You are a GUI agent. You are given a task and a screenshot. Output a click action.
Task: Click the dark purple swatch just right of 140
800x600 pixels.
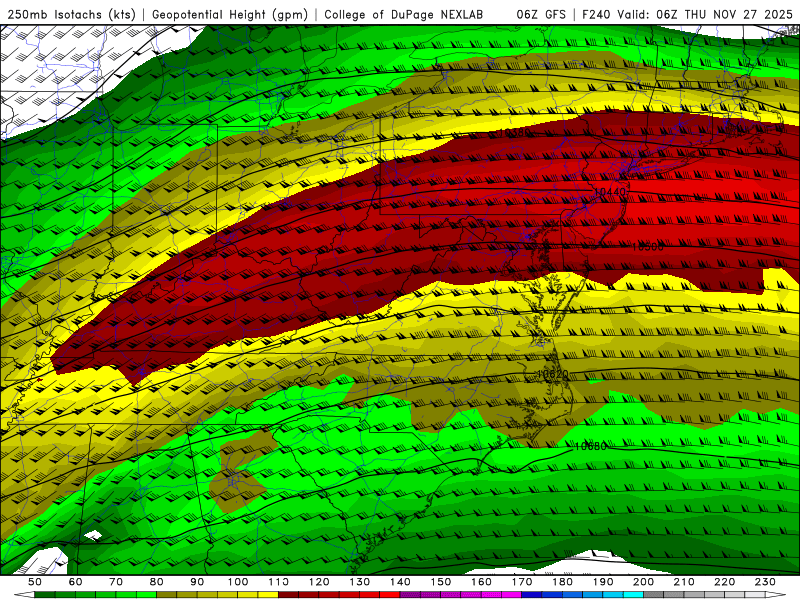click(410, 595)
